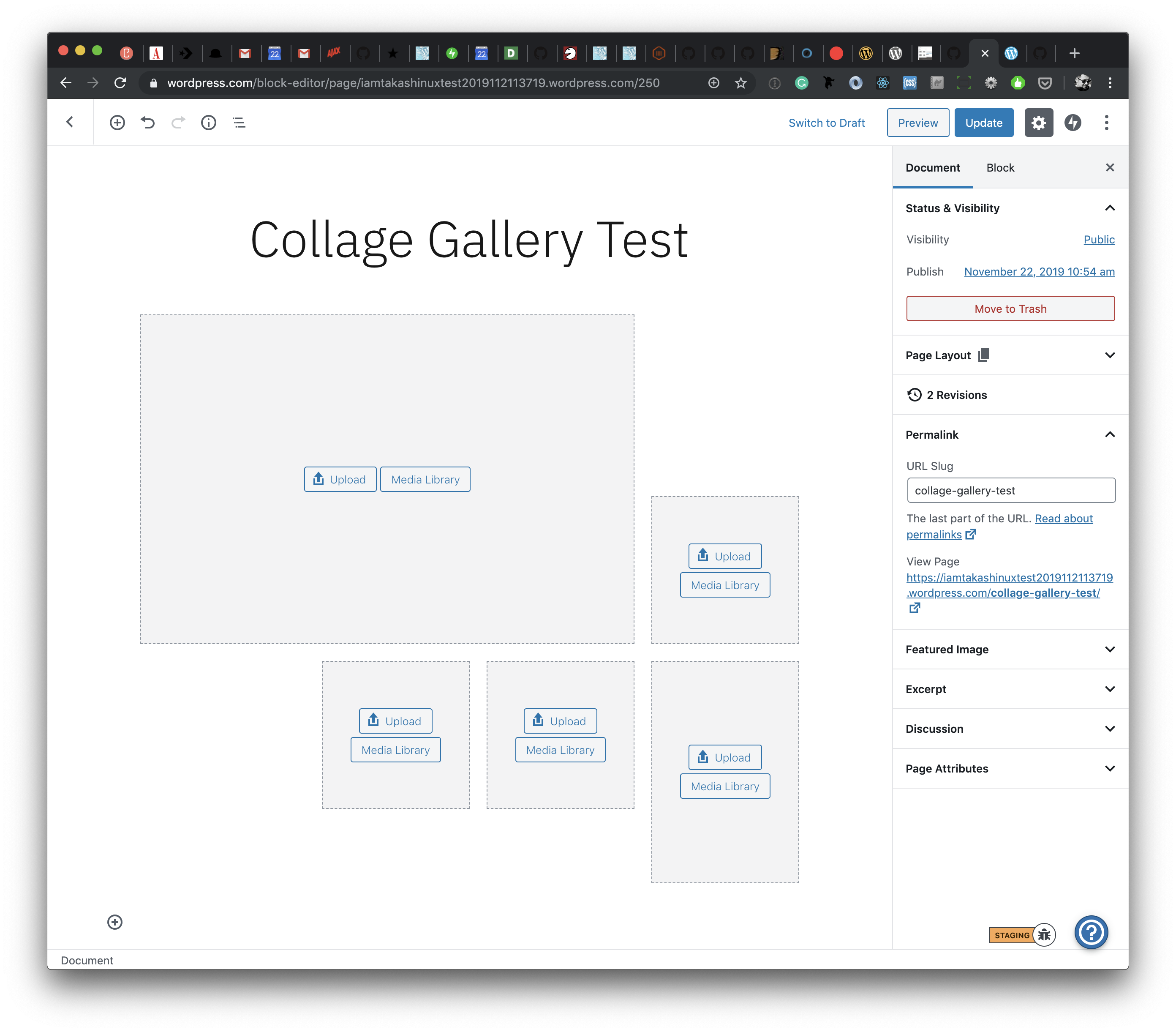Click the staging bug report icon
Image resolution: width=1176 pixels, height=1032 pixels.
click(1044, 935)
